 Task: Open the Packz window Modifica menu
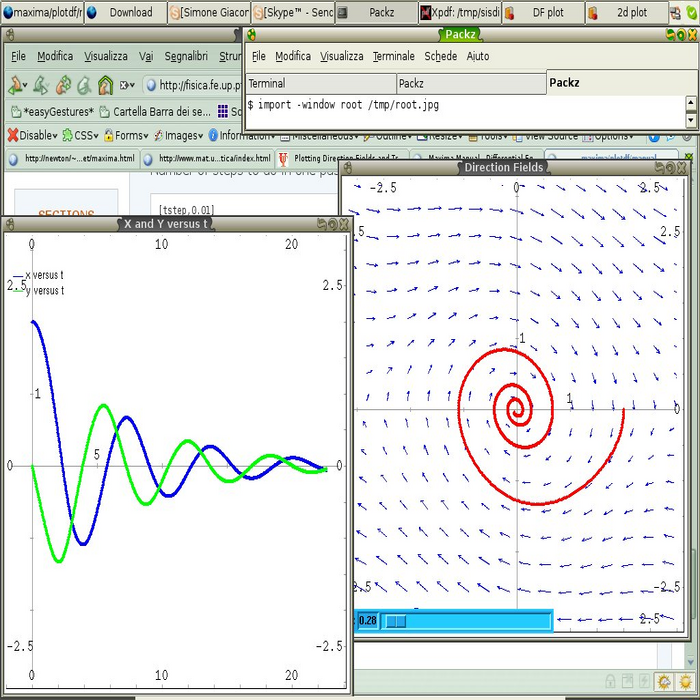pyautogui.click(x=293, y=56)
